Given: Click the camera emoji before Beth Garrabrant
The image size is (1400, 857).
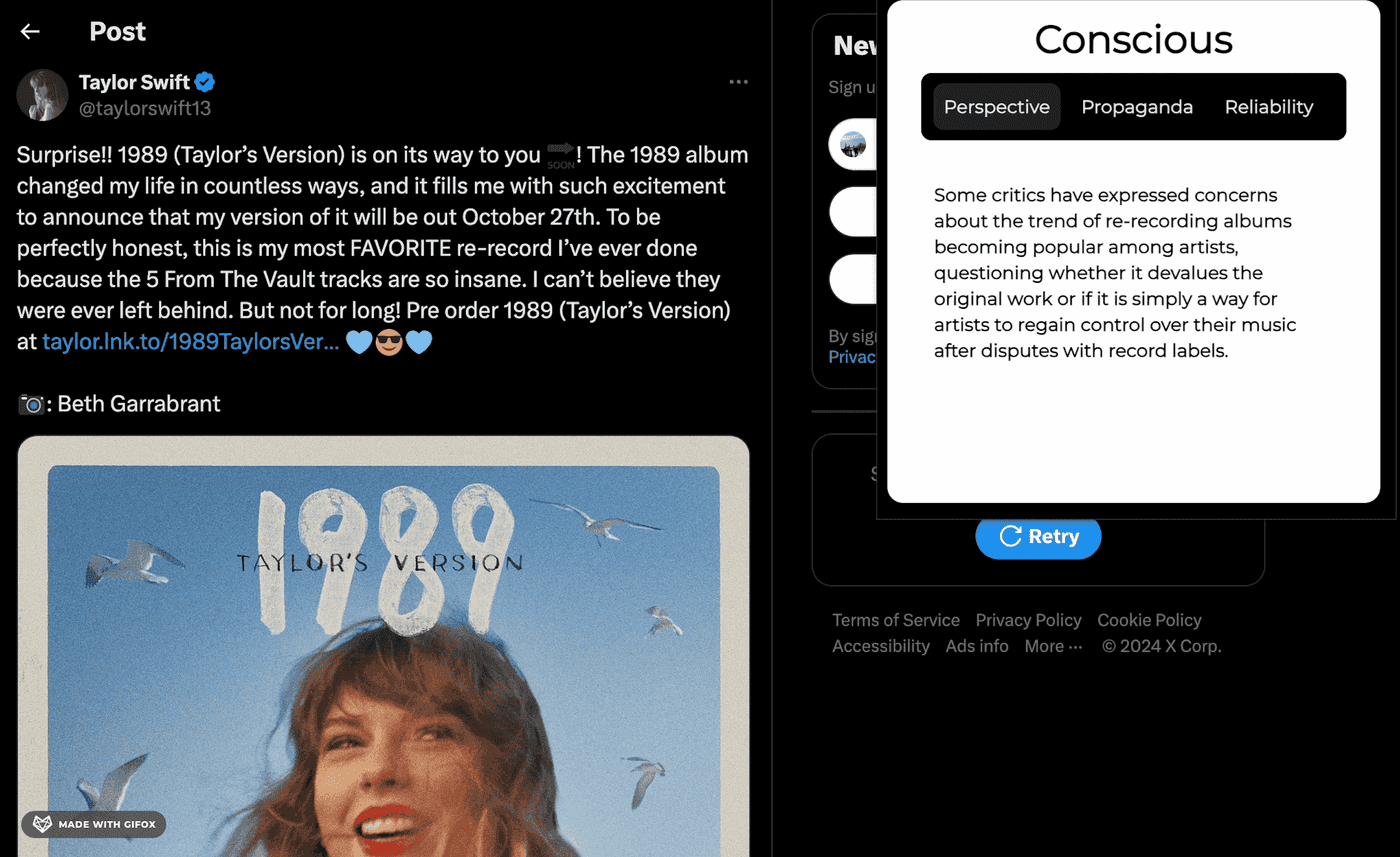Looking at the screenshot, I should [x=31, y=404].
